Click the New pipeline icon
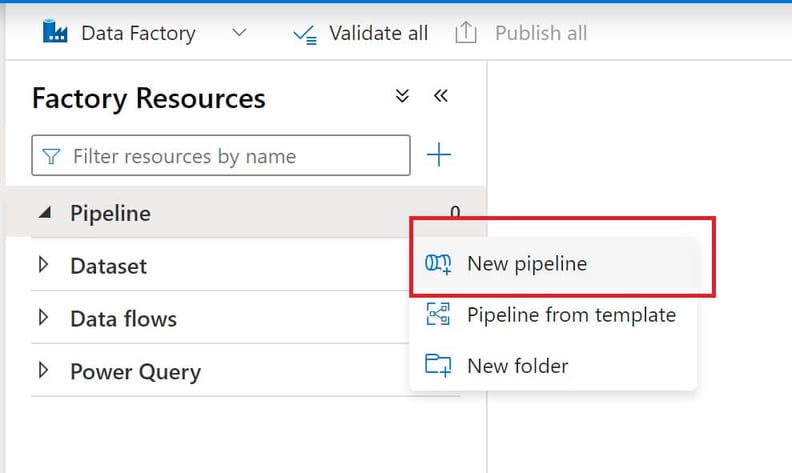 438,264
